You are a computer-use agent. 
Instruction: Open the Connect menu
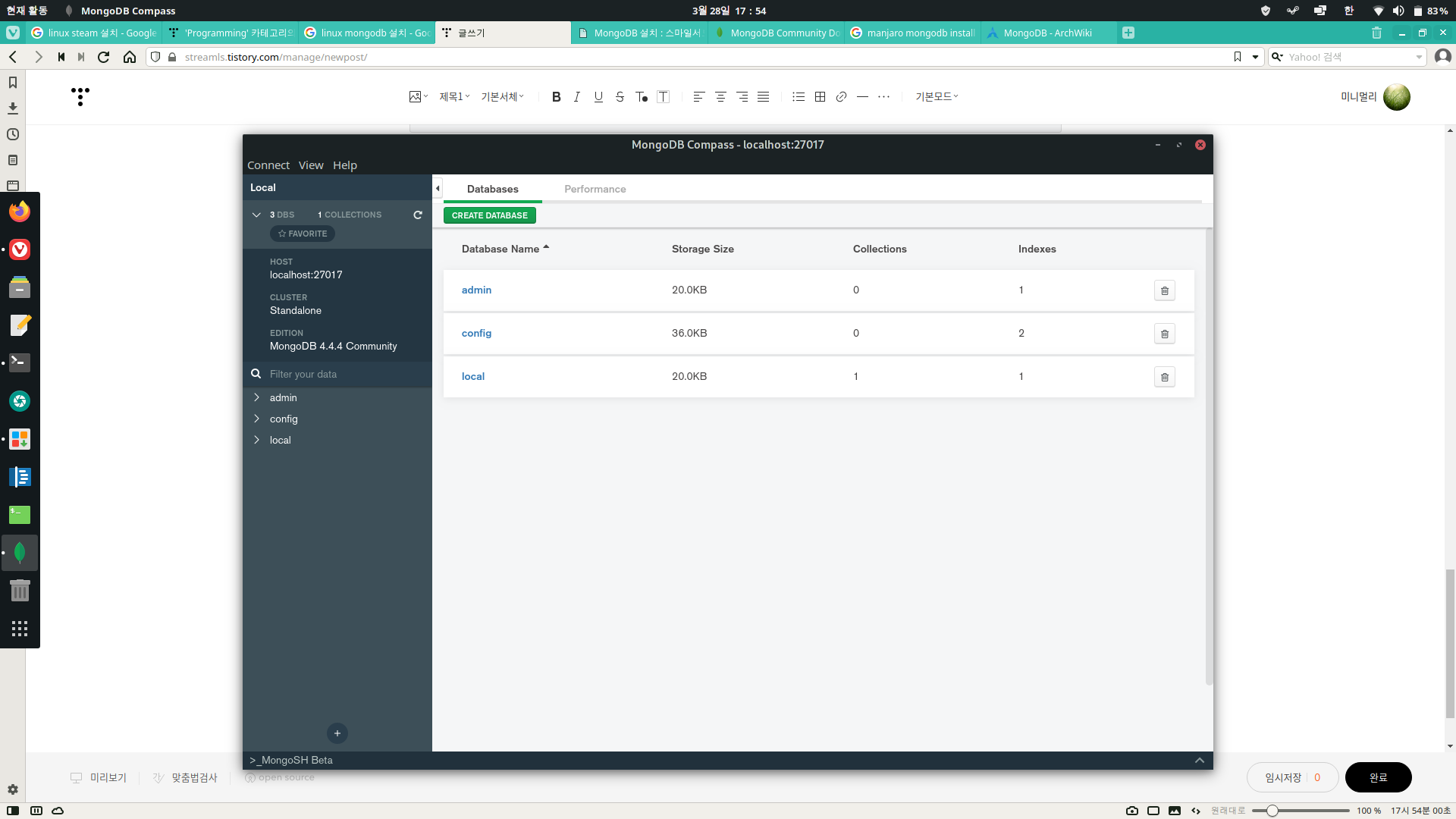click(268, 165)
